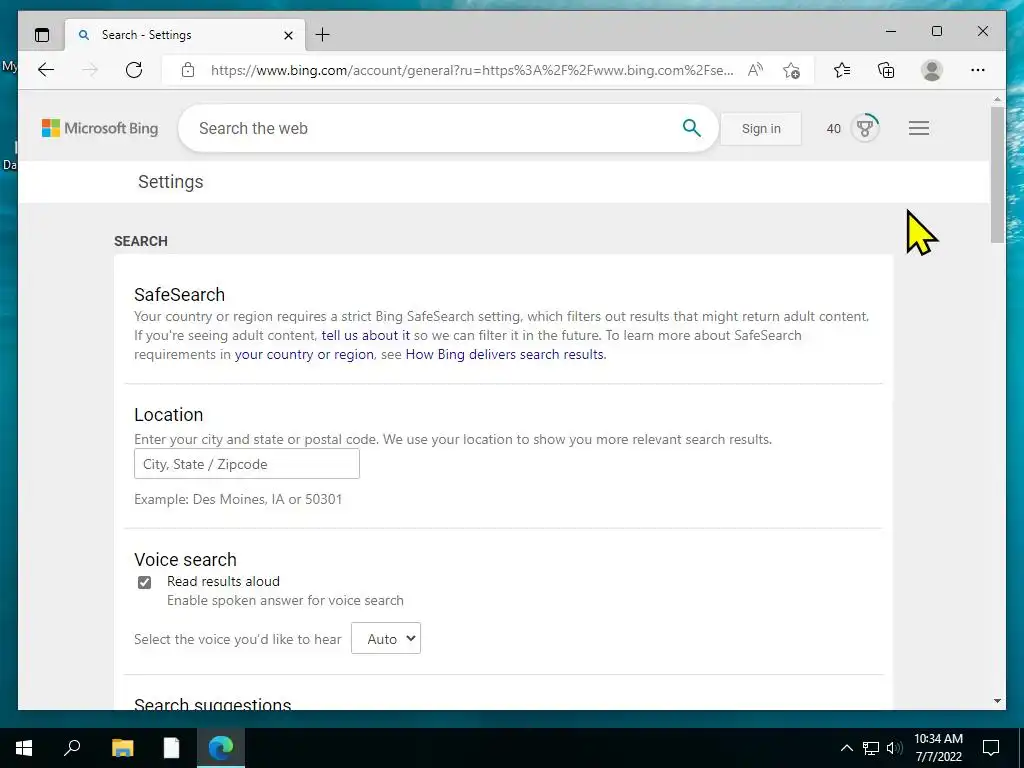Open the Windows Start menu

24,748
